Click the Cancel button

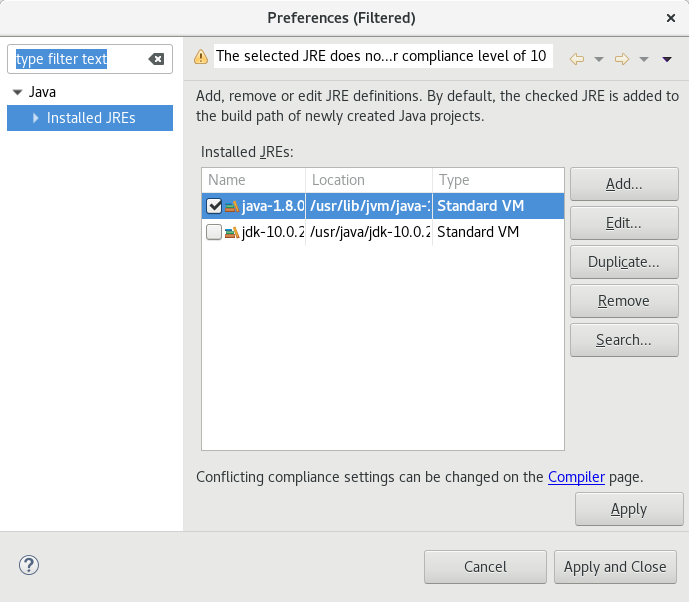click(485, 567)
